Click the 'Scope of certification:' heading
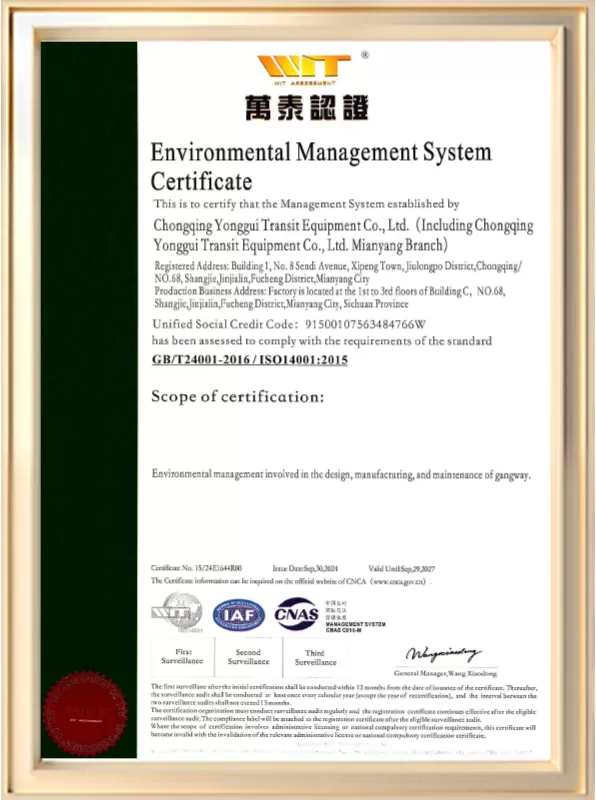 tap(237, 397)
